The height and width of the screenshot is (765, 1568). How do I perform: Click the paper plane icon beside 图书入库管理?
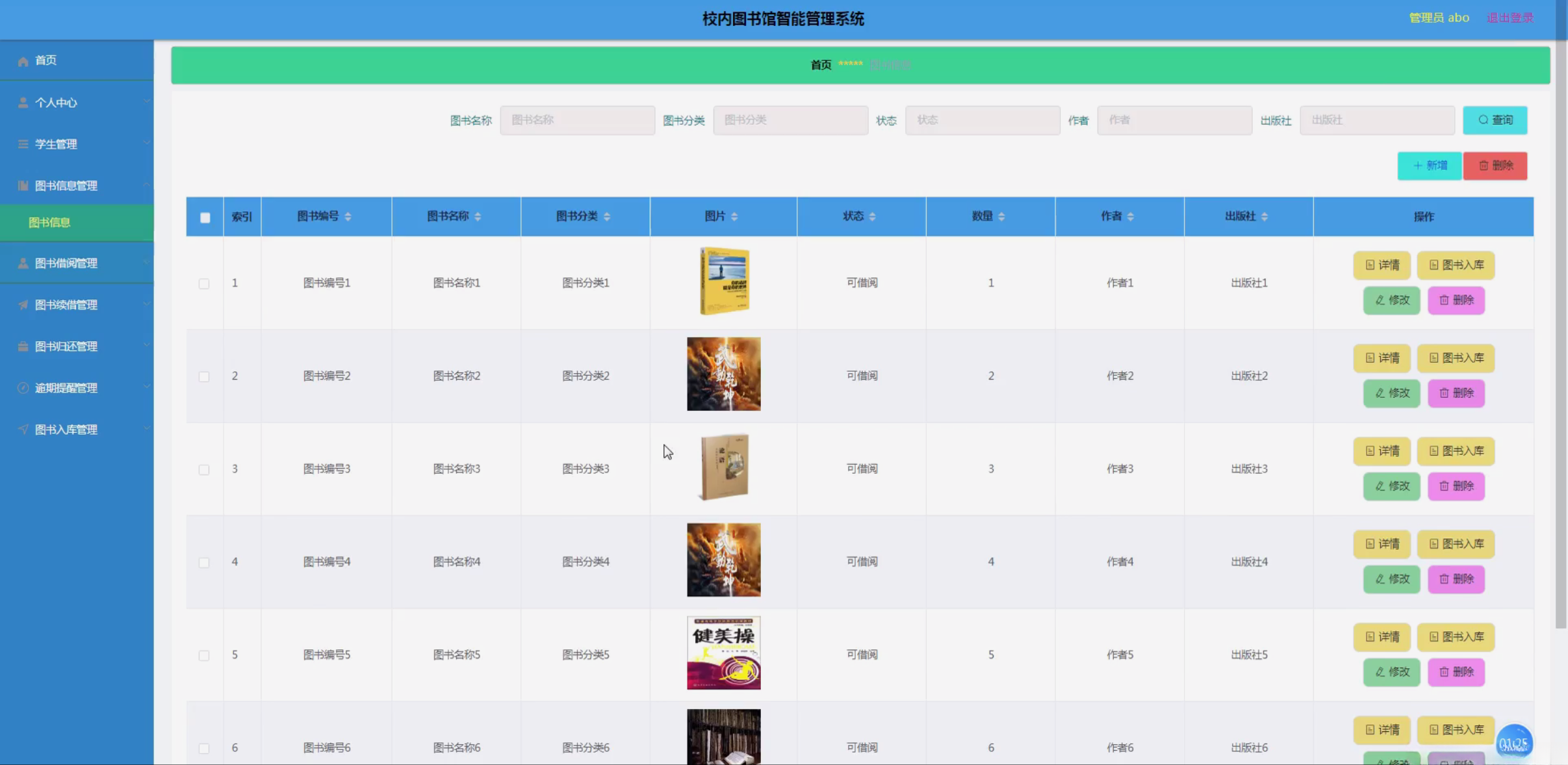[x=23, y=430]
